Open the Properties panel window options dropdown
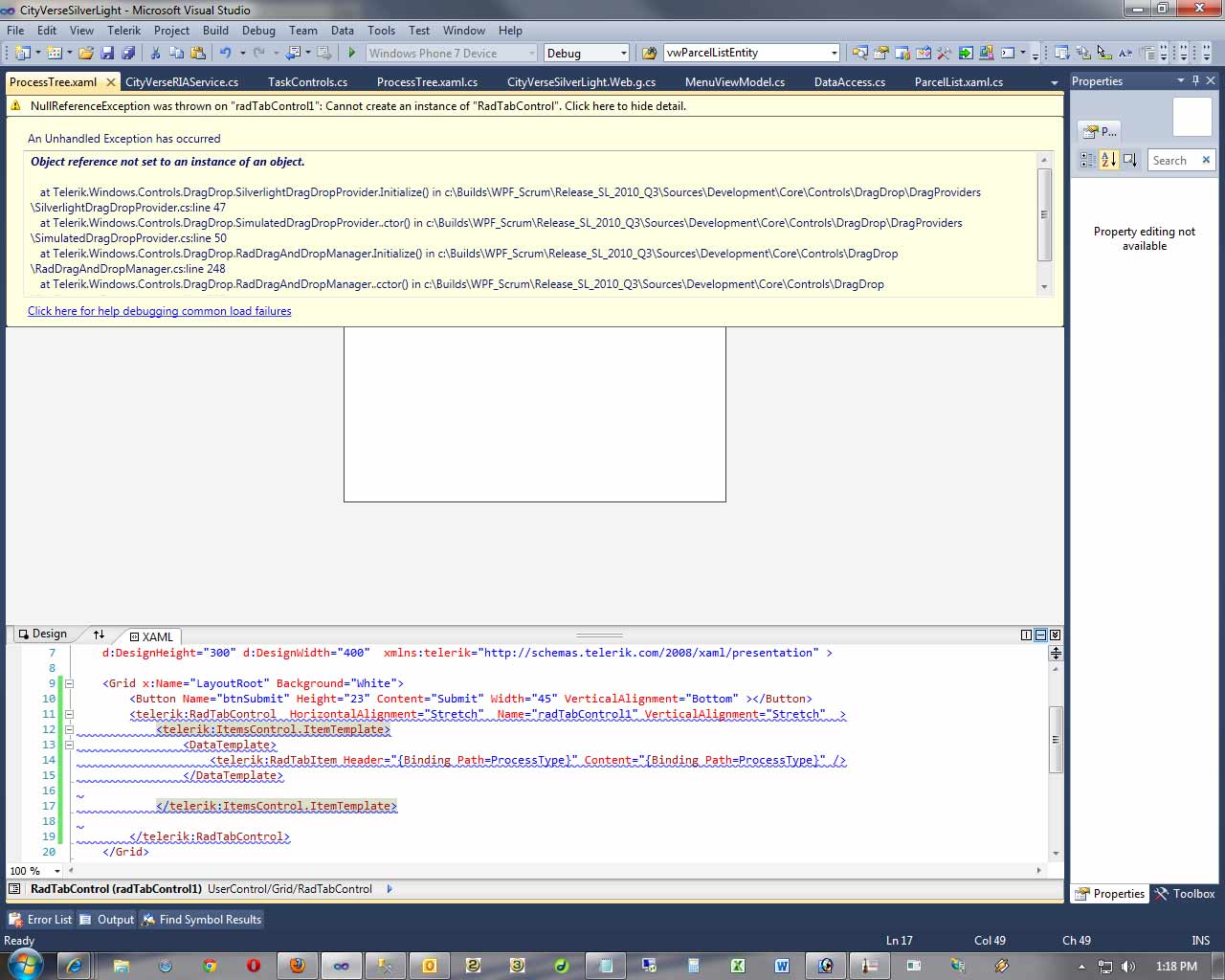This screenshot has width=1225, height=980. [1181, 81]
